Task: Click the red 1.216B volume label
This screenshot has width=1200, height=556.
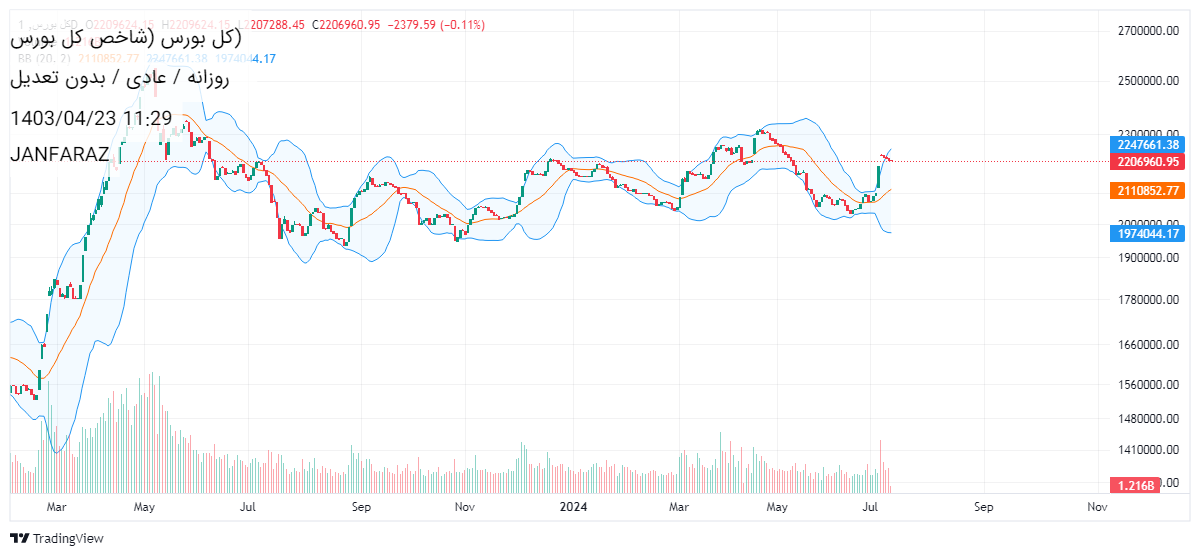Action: point(1136,485)
